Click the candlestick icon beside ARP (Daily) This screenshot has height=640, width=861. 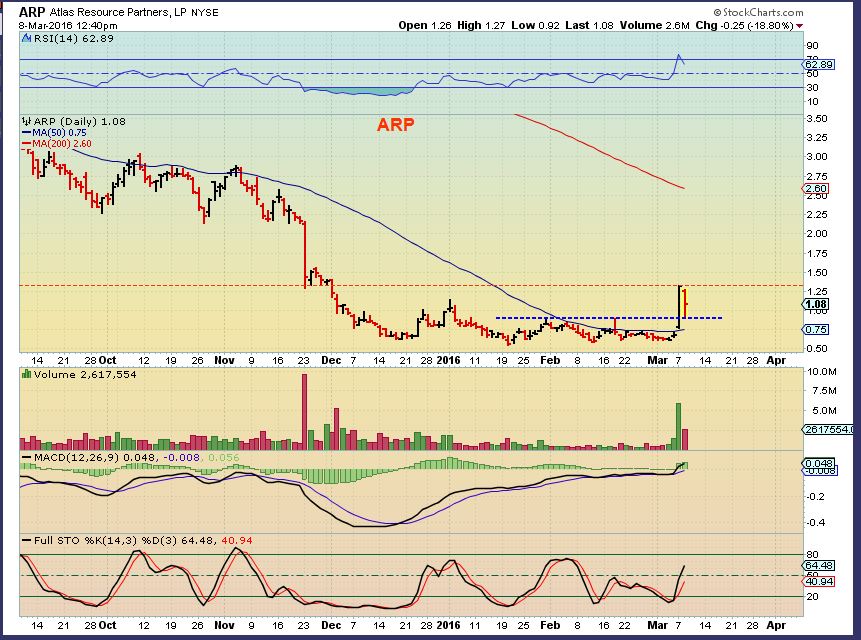click(x=26, y=121)
